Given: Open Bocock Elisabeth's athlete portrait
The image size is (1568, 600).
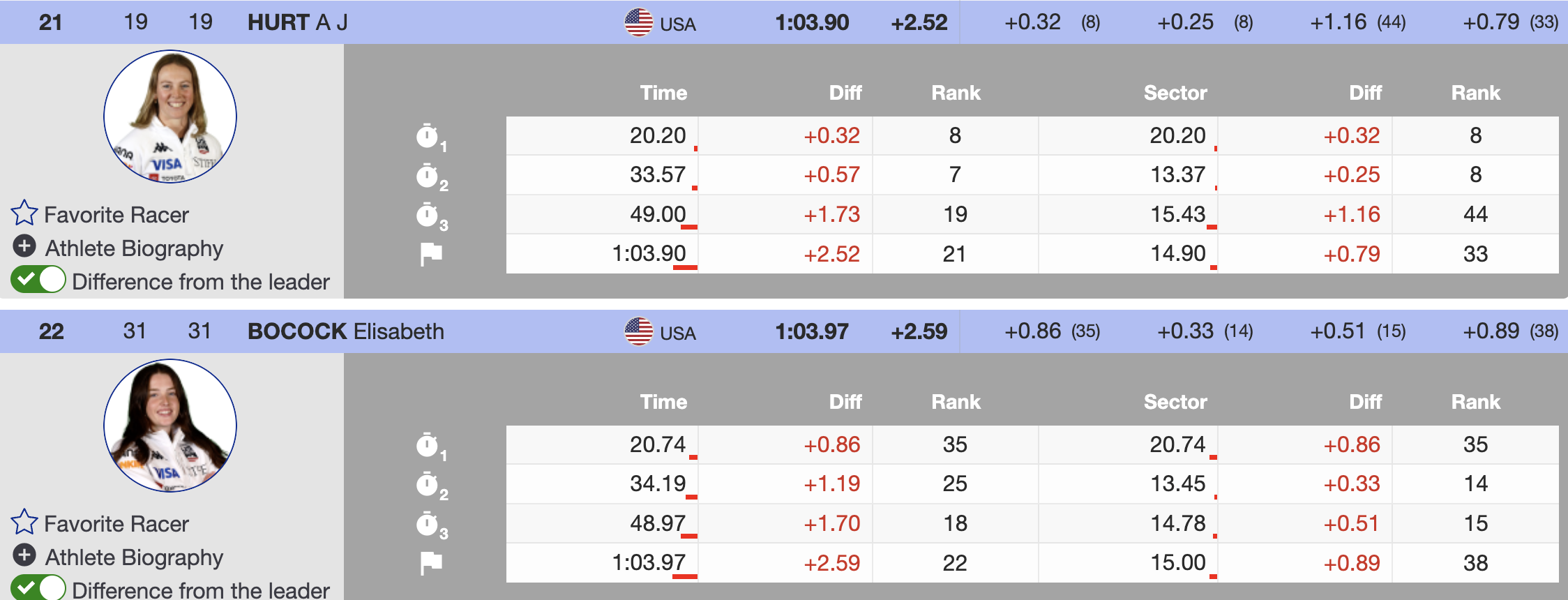Looking at the screenshot, I should click(170, 426).
